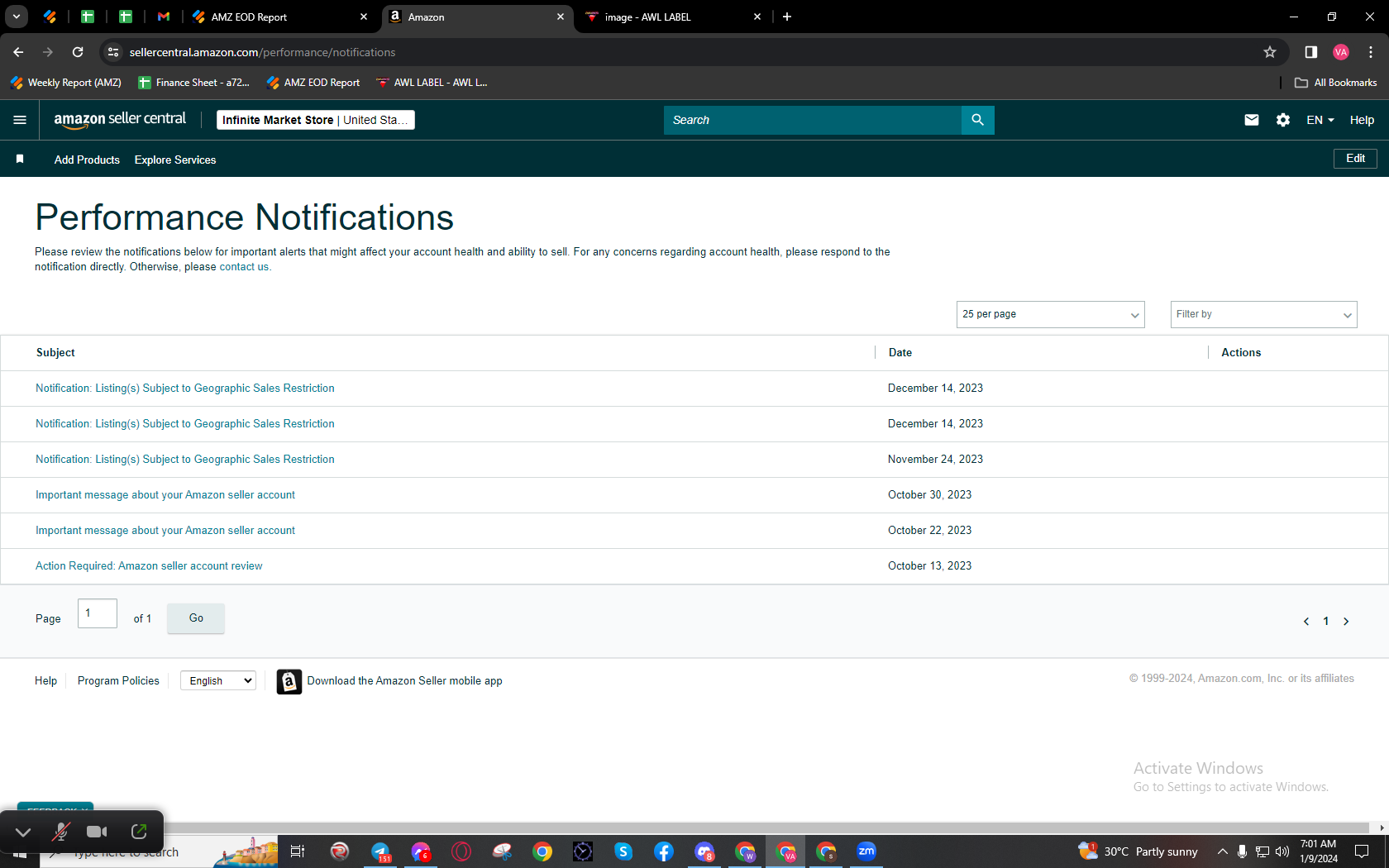Viewport: 1389px width, 868px height.
Task: Click the page number input field
Action: pos(98,613)
